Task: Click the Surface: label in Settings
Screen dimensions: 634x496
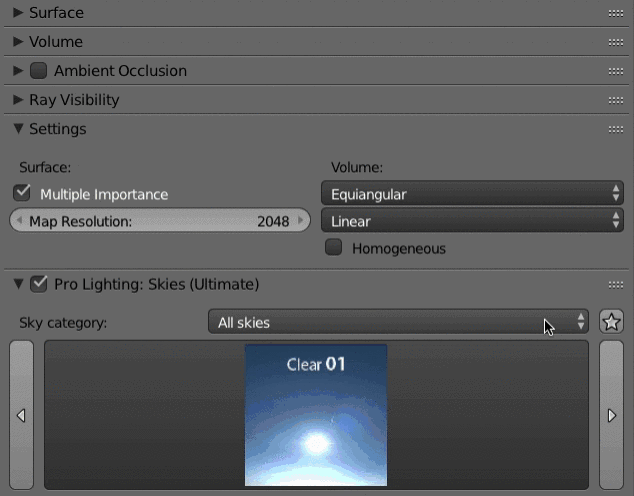Action: (45, 167)
